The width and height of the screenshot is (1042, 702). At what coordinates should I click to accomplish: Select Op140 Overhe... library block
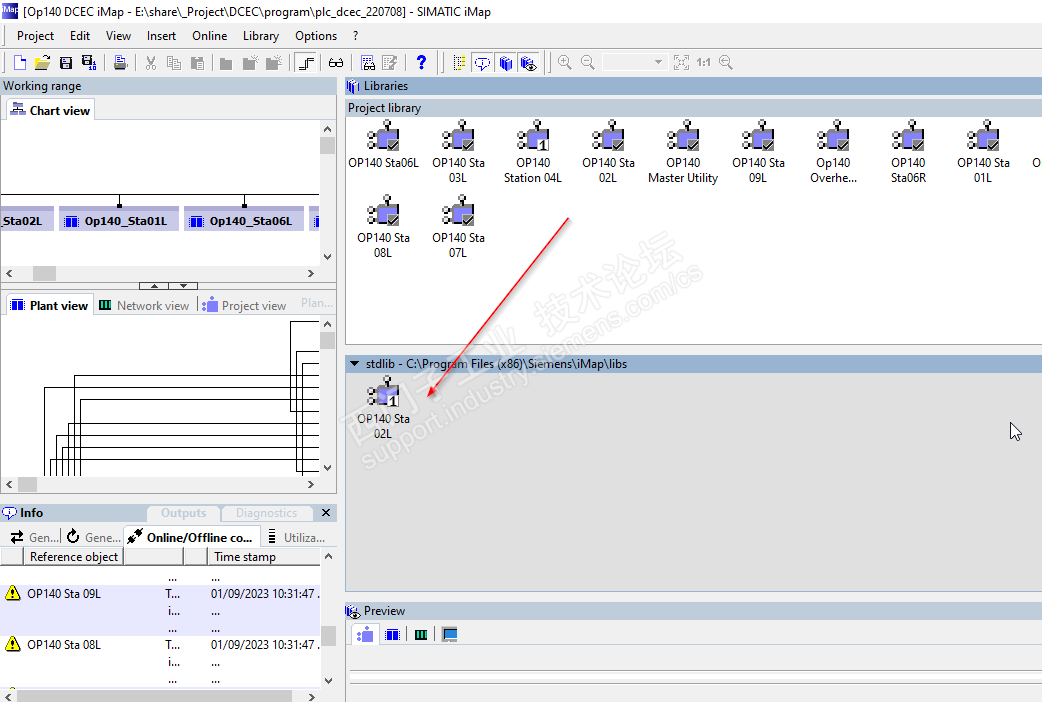(833, 152)
